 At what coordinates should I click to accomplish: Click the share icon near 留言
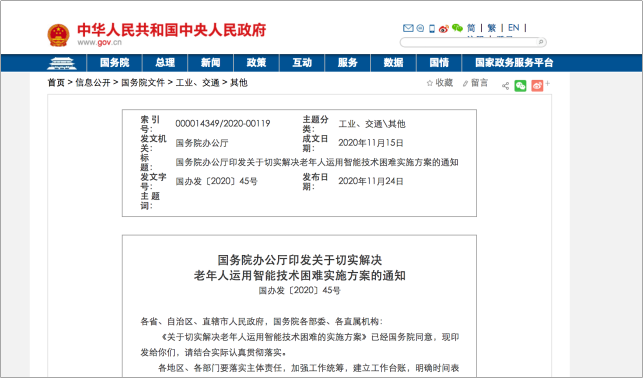pos(505,86)
